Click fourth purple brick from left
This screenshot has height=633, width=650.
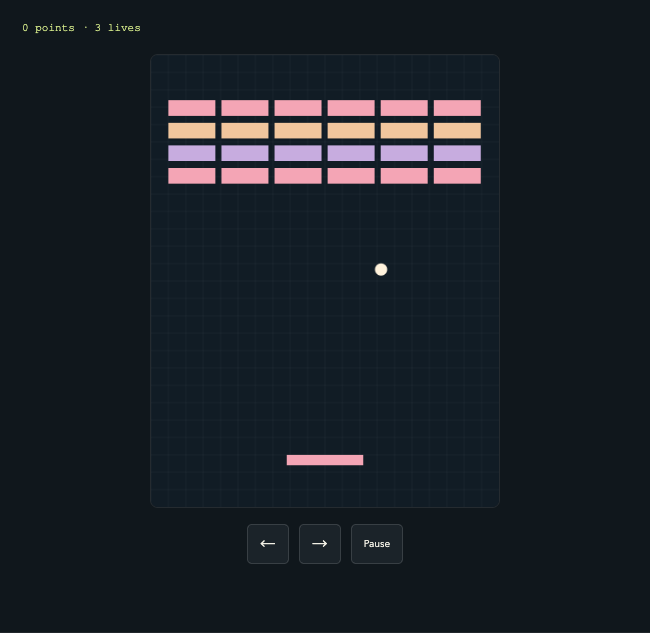coord(351,153)
